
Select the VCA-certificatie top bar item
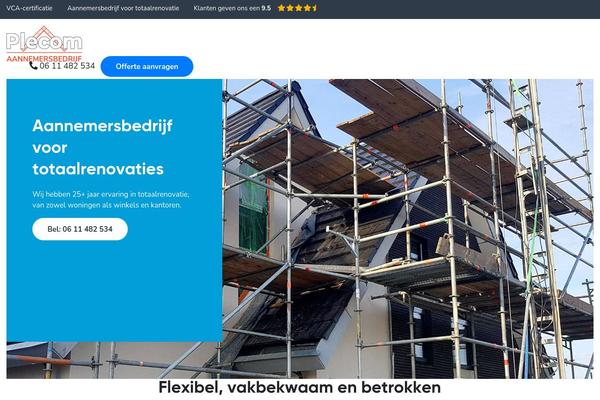tap(29, 8)
